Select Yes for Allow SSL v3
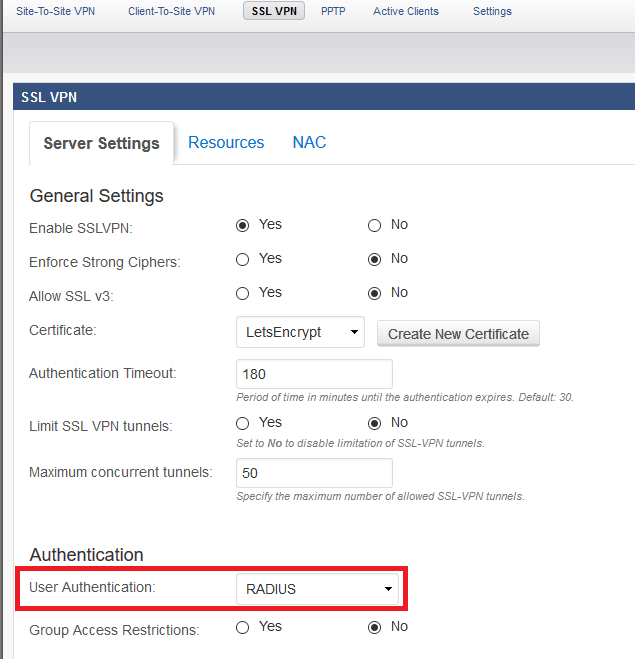635x659 pixels. coord(242,293)
